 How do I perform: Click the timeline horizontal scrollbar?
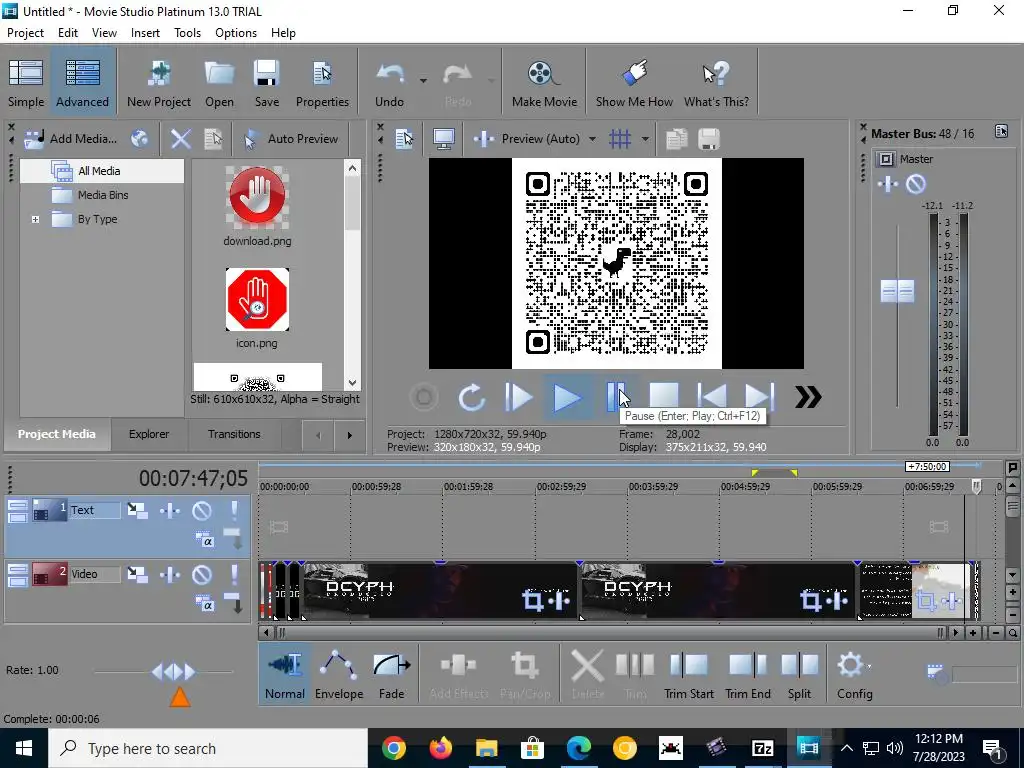click(x=612, y=633)
